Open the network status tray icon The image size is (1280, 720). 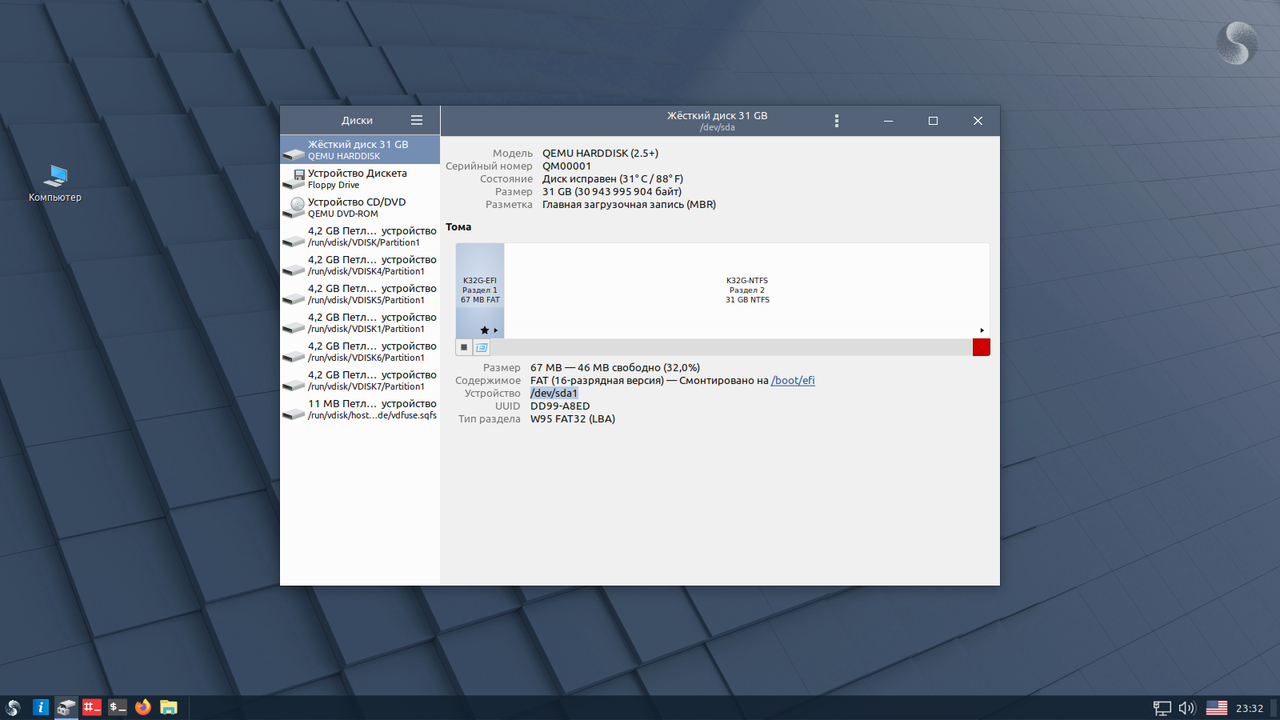point(1162,708)
